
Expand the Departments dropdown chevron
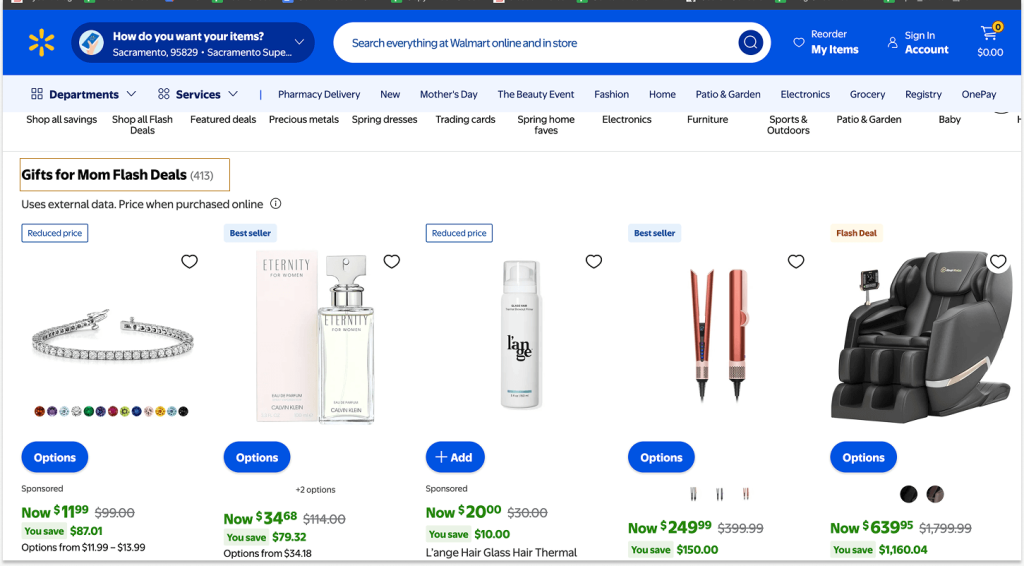click(131, 94)
